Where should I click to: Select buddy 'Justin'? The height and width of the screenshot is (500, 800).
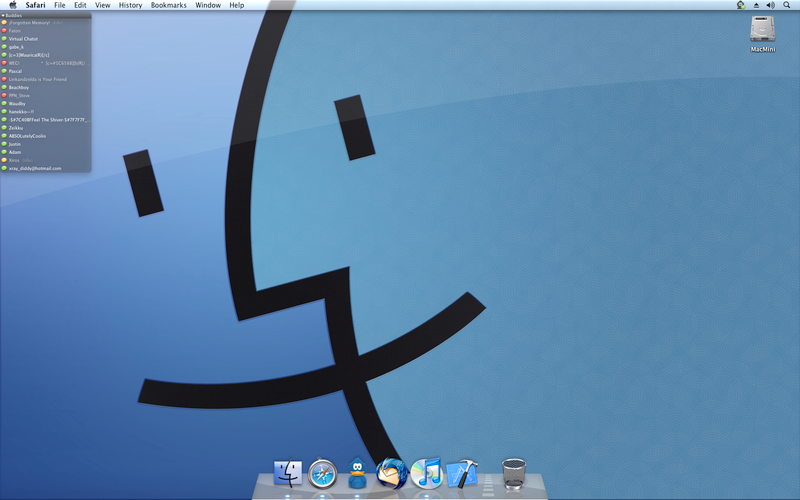(x=46, y=144)
